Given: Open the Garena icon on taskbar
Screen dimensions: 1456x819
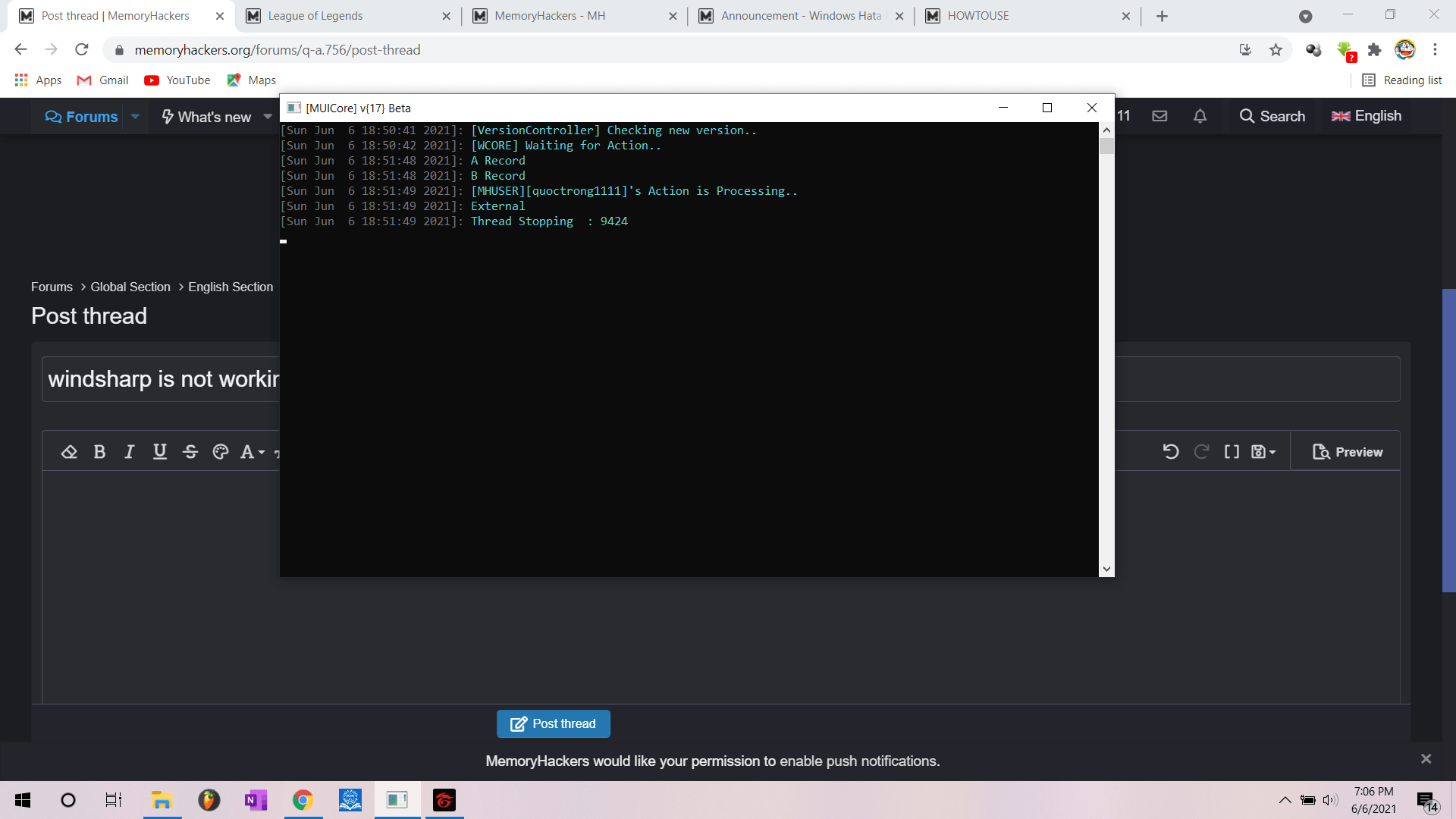Looking at the screenshot, I should tap(444, 800).
